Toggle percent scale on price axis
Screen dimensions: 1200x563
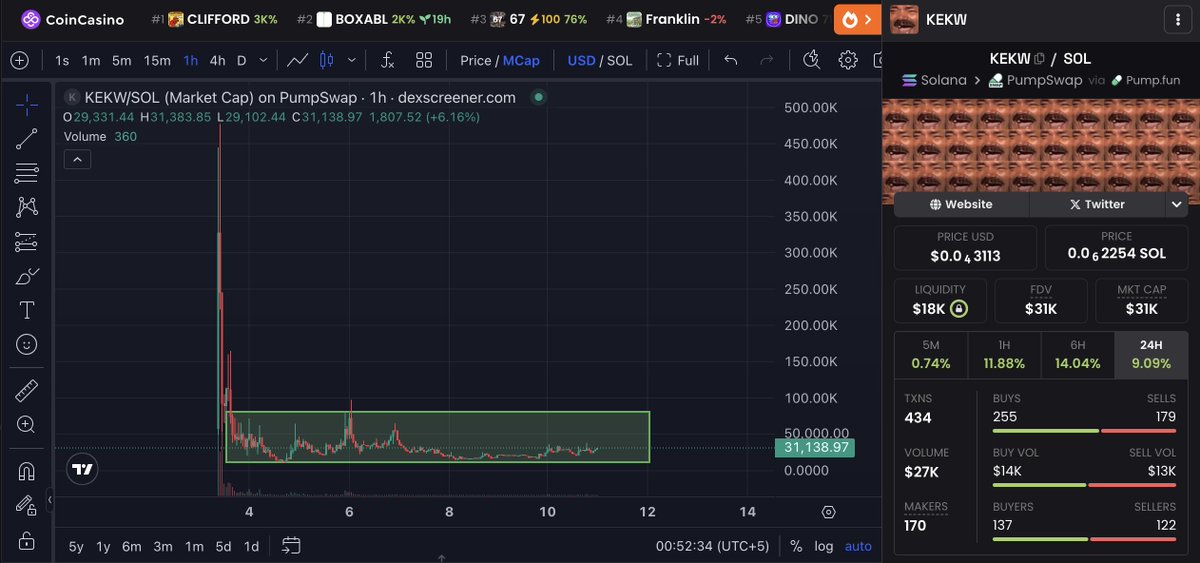pyautogui.click(x=796, y=546)
